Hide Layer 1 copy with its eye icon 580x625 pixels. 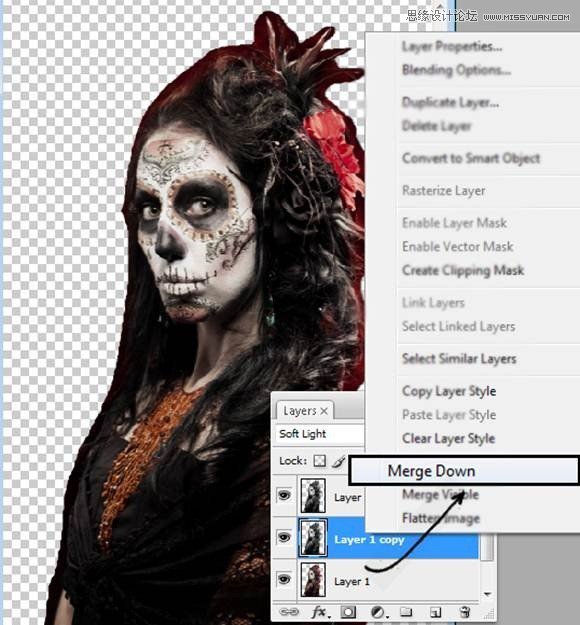pyautogui.click(x=284, y=537)
